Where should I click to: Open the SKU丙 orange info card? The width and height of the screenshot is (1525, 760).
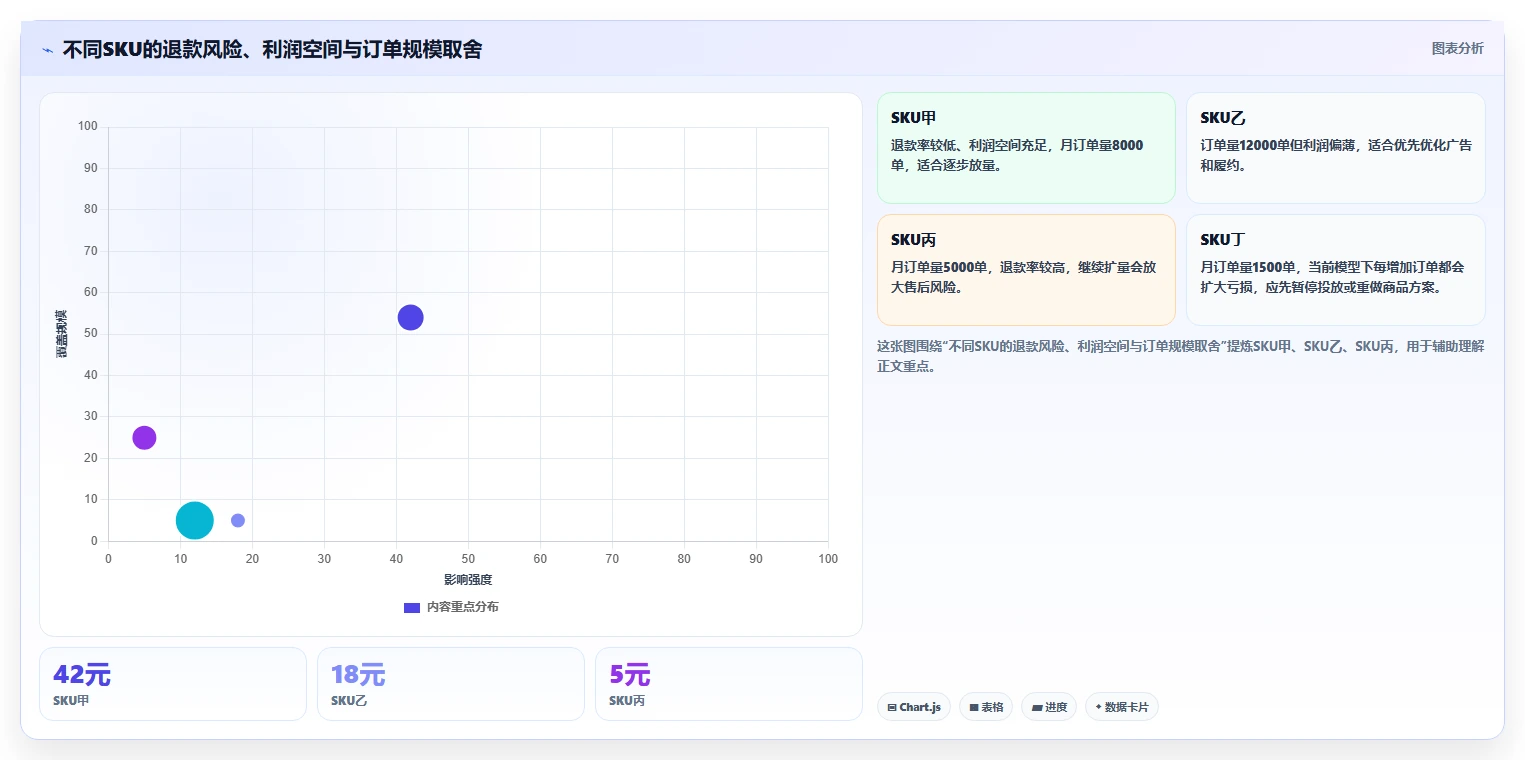coord(1026,270)
